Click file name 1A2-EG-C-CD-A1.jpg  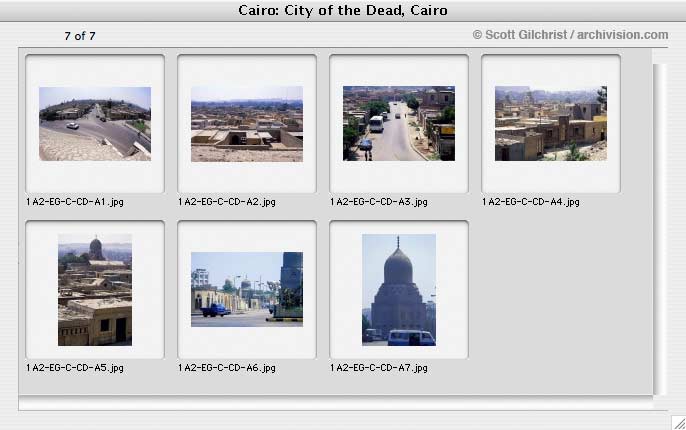(75, 202)
